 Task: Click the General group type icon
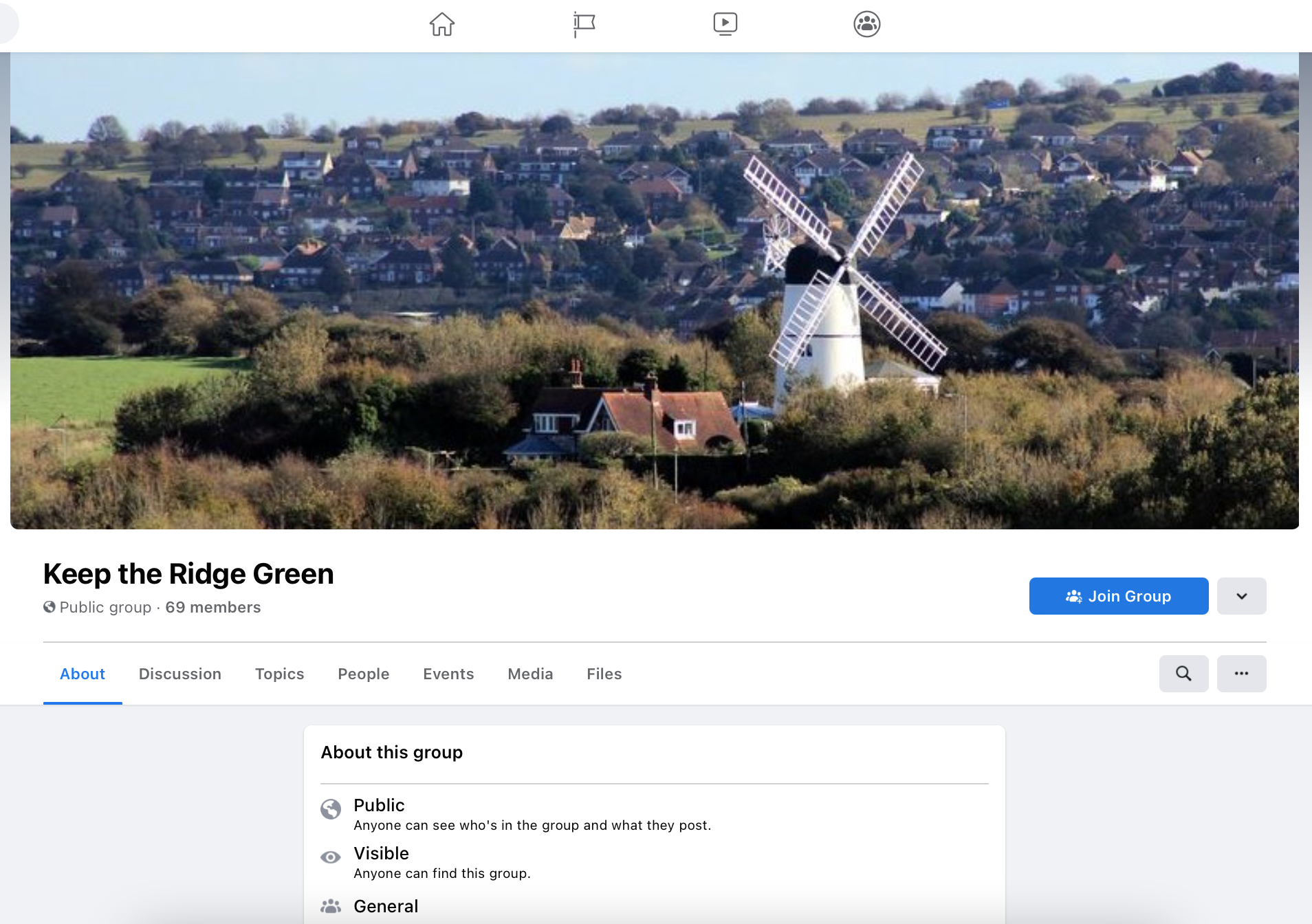pyautogui.click(x=331, y=906)
